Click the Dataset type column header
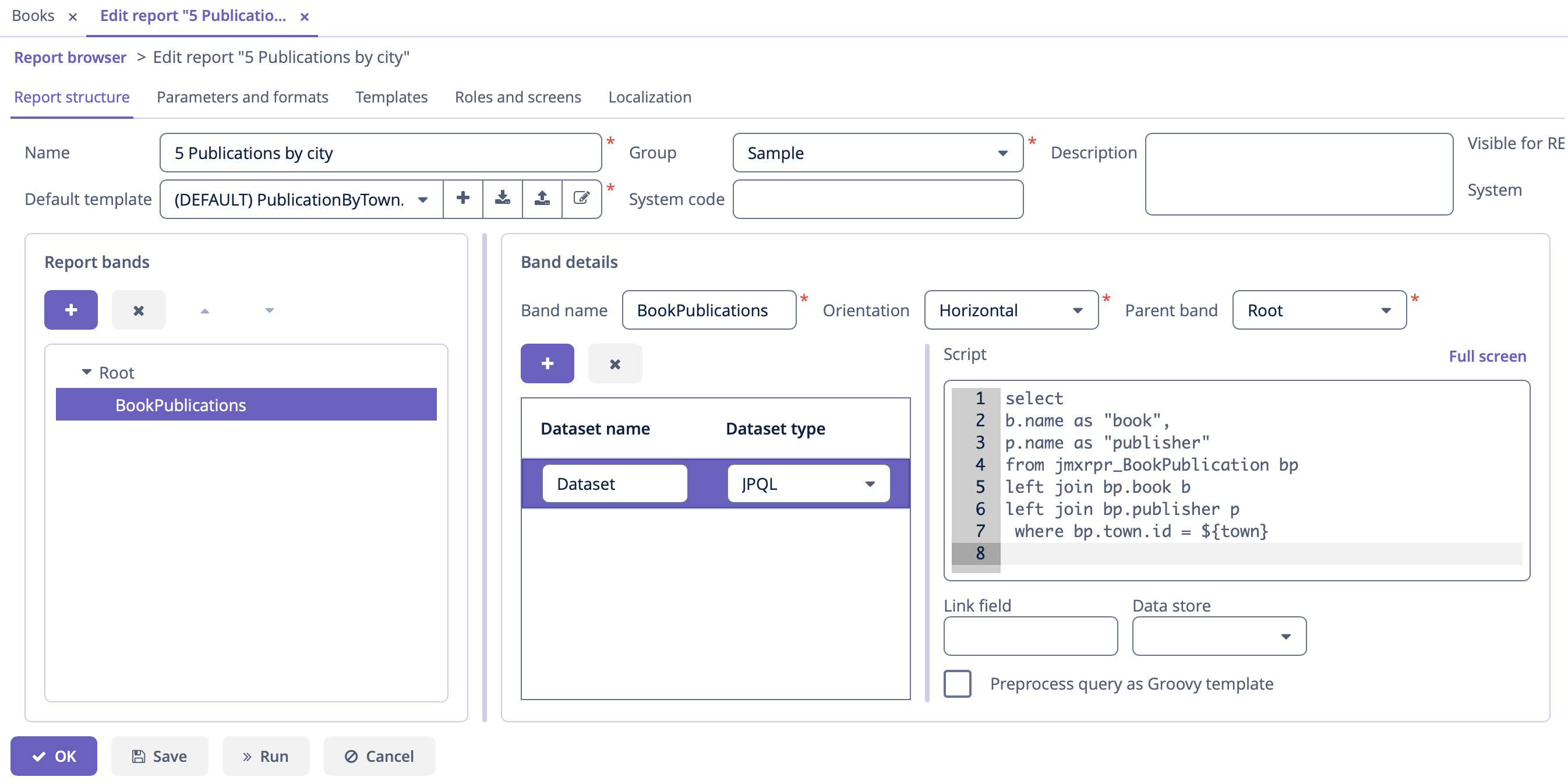The width and height of the screenshot is (1568, 784). 775,429
